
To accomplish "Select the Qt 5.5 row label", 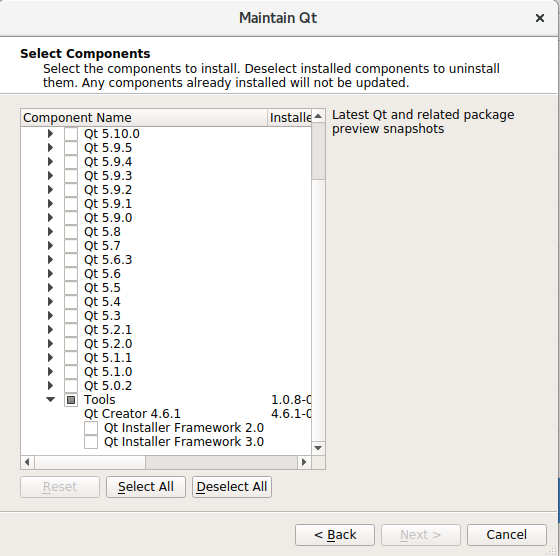I will pyautogui.click(x=102, y=287).
